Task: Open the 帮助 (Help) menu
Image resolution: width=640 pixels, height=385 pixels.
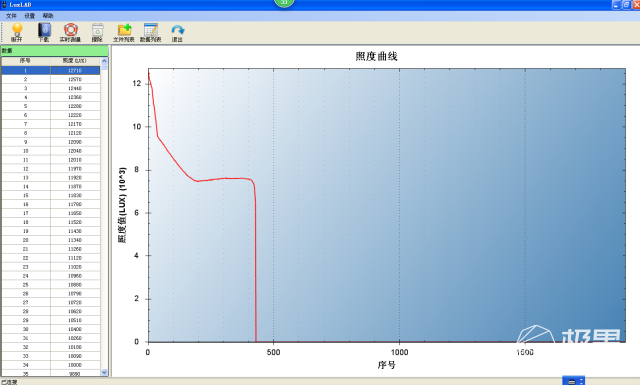Action: [48, 16]
